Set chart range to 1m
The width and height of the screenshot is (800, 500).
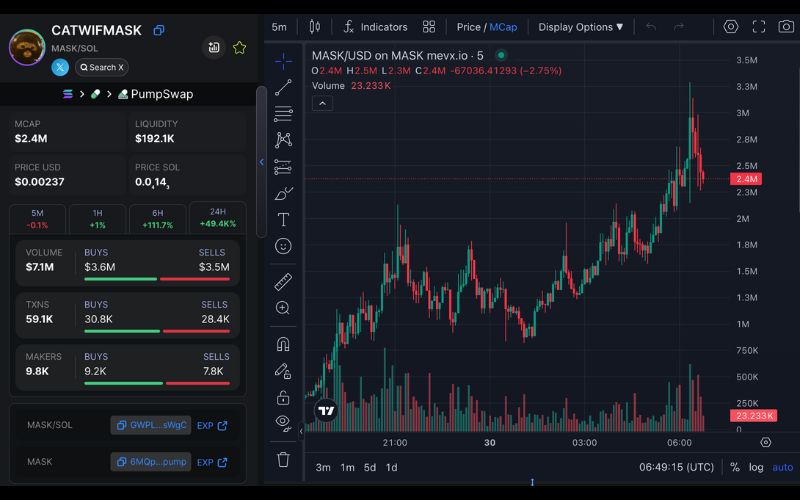[347, 467]
